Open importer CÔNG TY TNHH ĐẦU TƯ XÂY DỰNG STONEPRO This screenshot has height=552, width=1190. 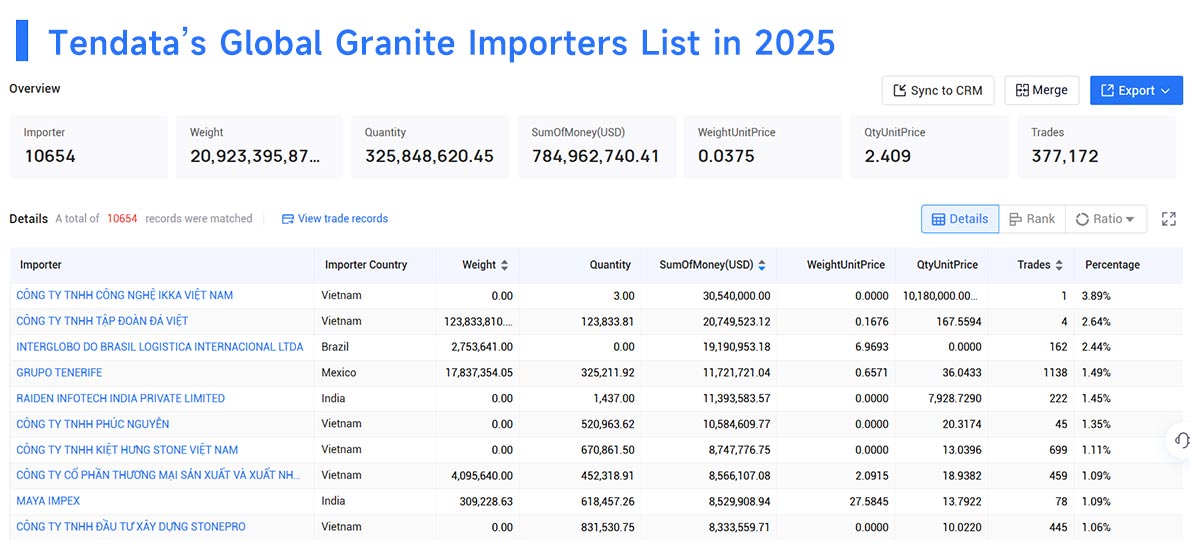131,527
